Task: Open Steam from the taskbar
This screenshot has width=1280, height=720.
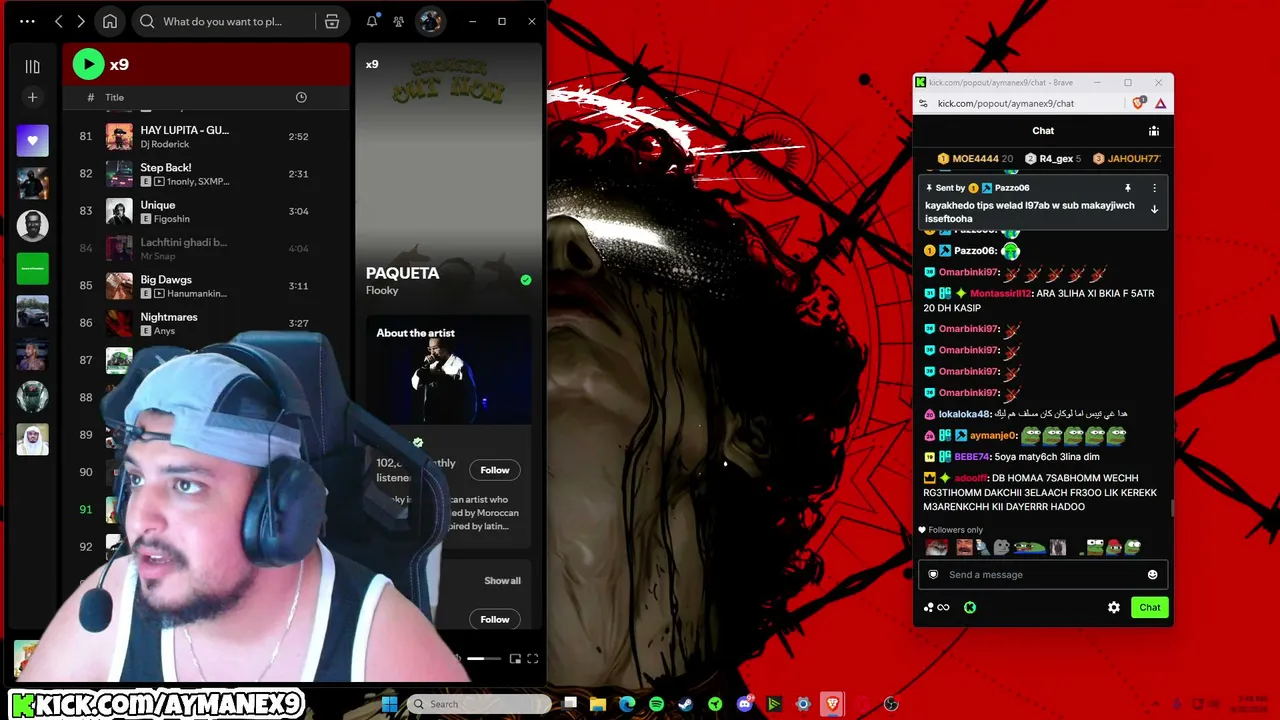Action: pos(685,704)
